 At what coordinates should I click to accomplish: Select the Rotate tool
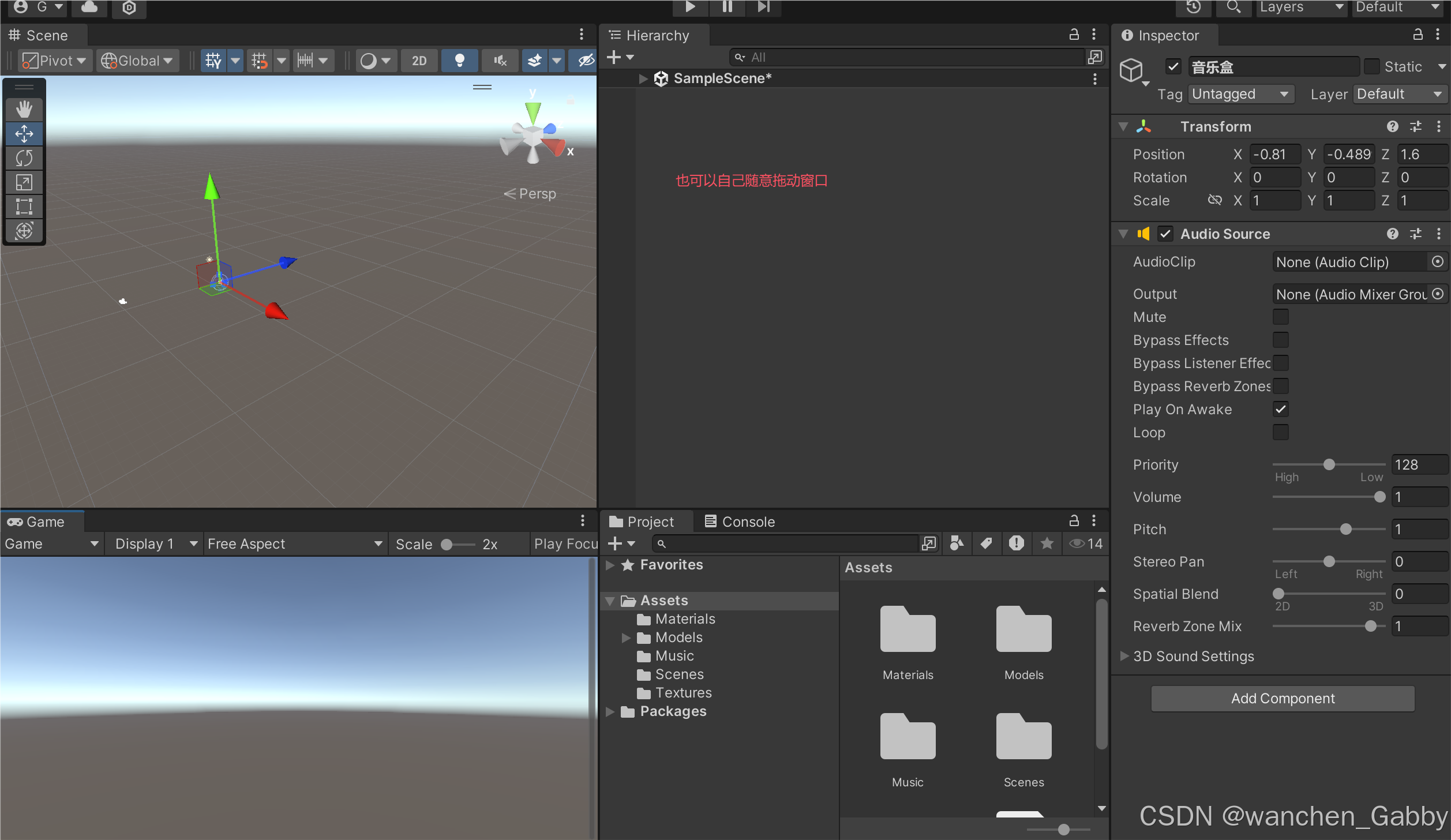pyautogui.click(x=24, y=157)
